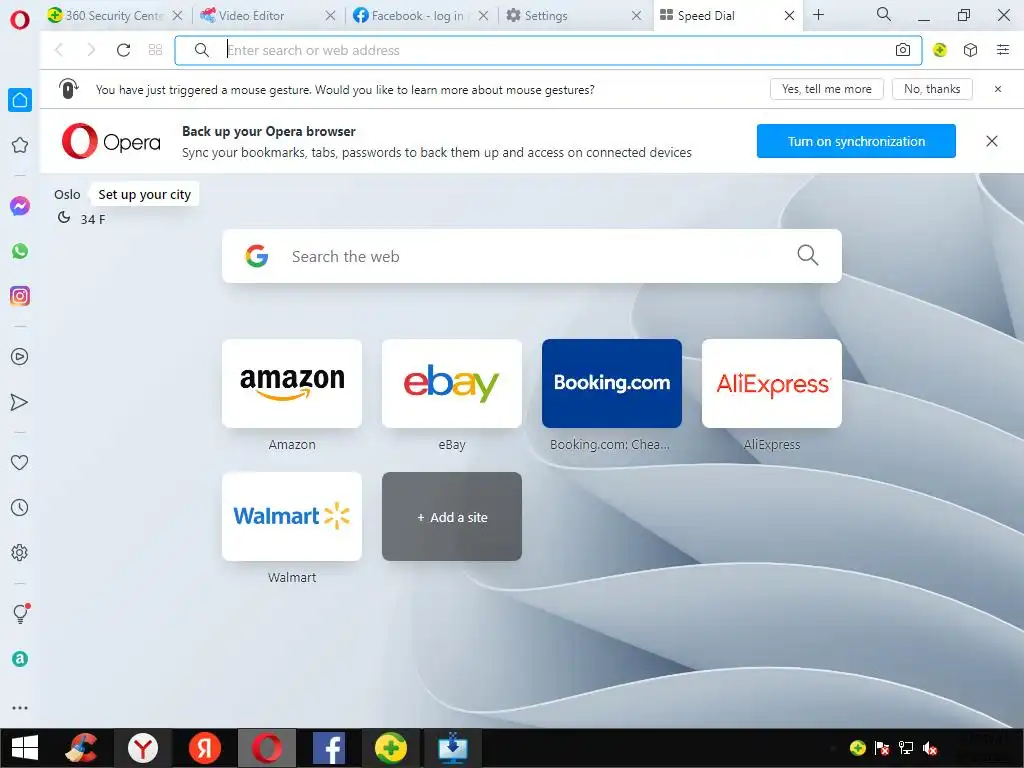The height and width of the screenshot is (768, 1024).
Task: Close the Settings tab
Action: point(637,16)
